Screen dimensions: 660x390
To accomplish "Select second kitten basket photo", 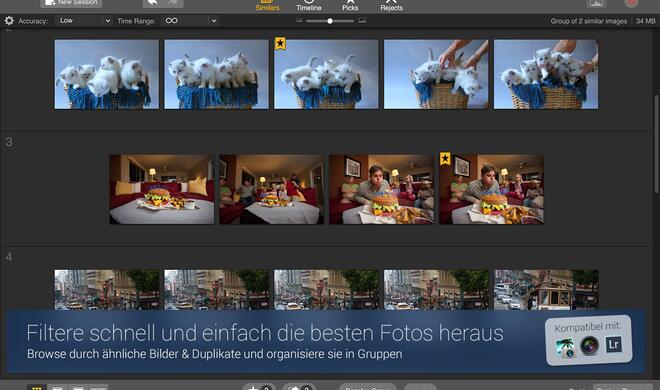I will pos(216,74).
